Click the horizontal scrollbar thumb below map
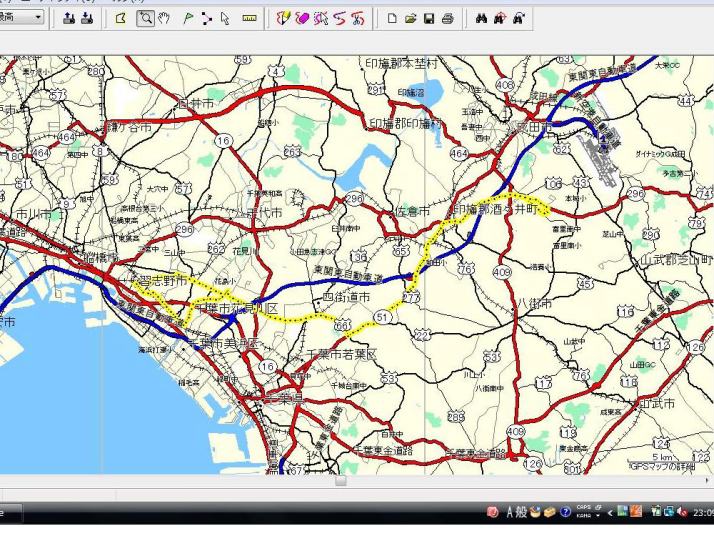Screen dimensions: 714x536 tap(341, 481)
